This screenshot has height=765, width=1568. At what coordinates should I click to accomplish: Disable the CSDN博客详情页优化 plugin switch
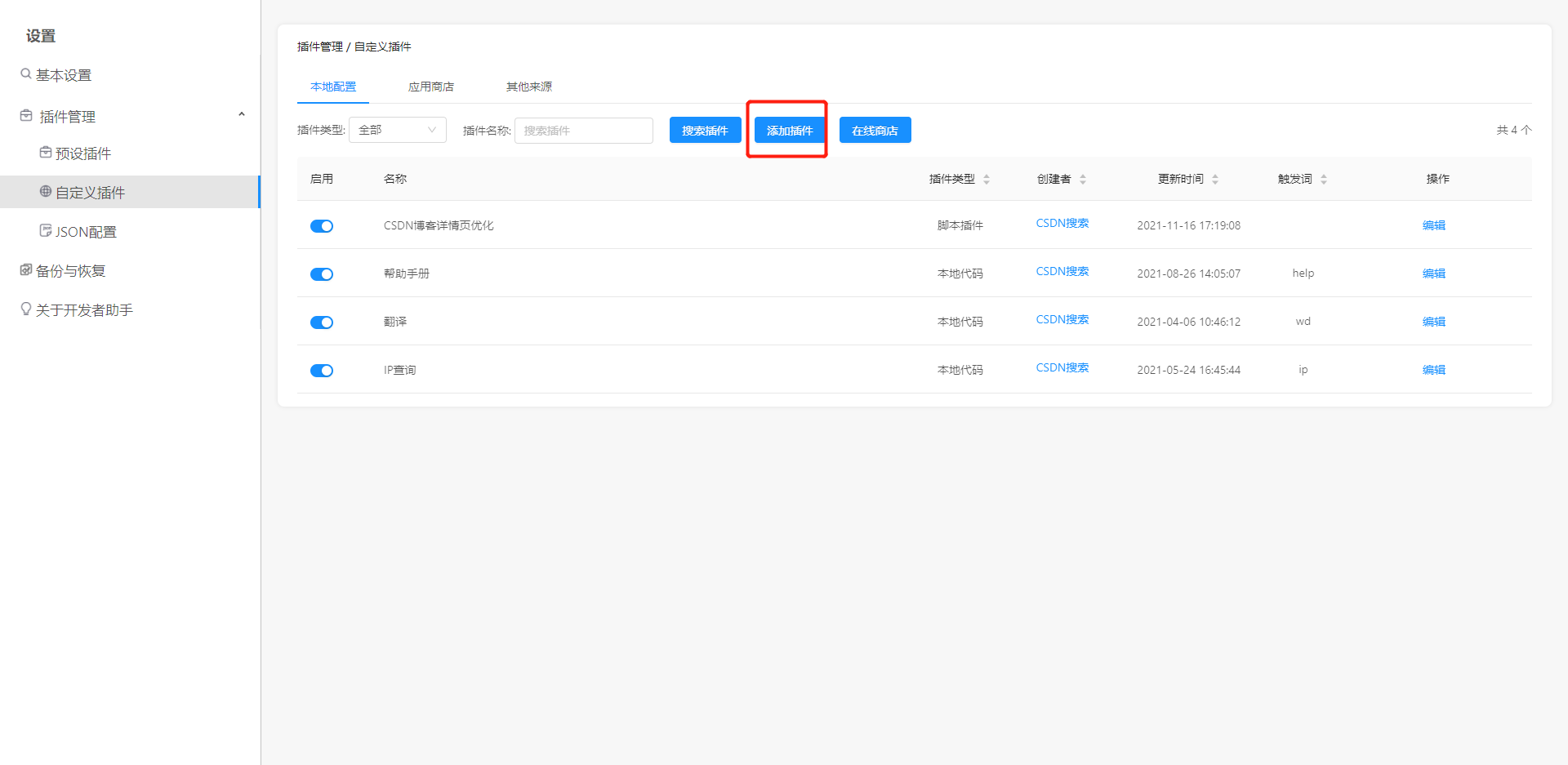[x=322, y=226]
